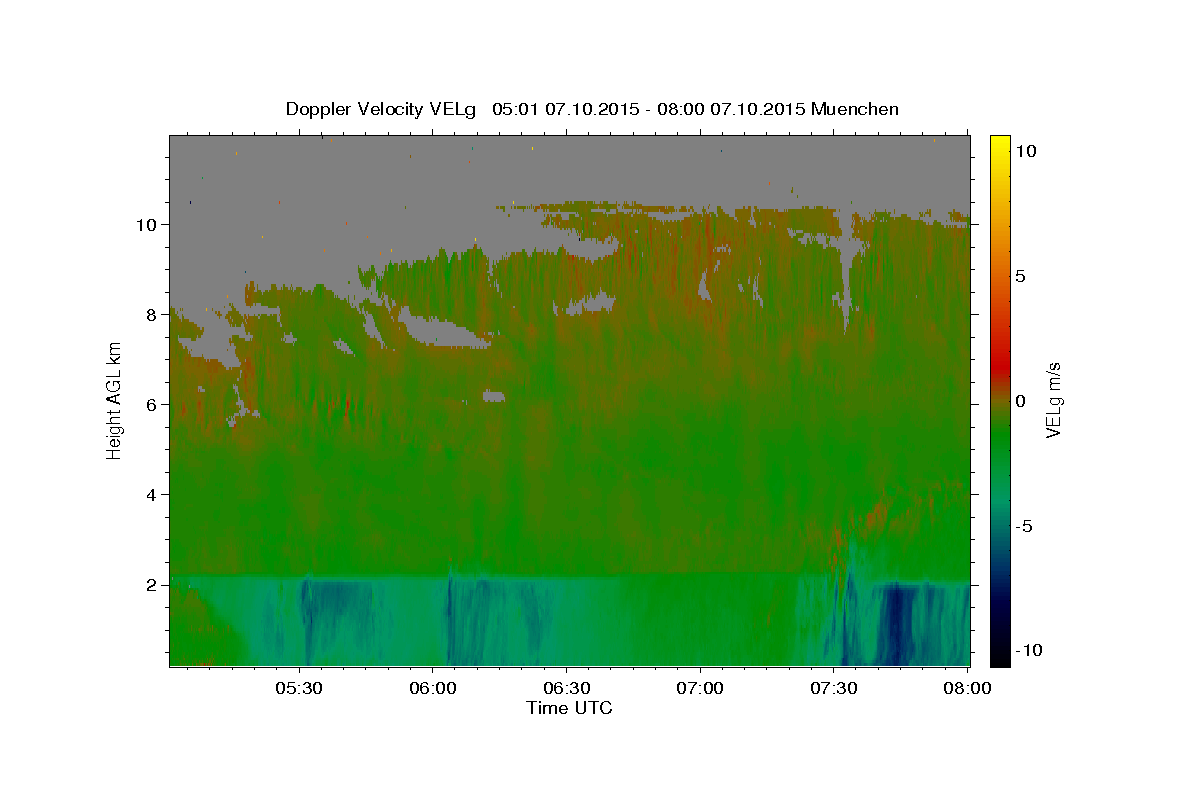Click the 'Time UTC' axis title

coord(569,708)
